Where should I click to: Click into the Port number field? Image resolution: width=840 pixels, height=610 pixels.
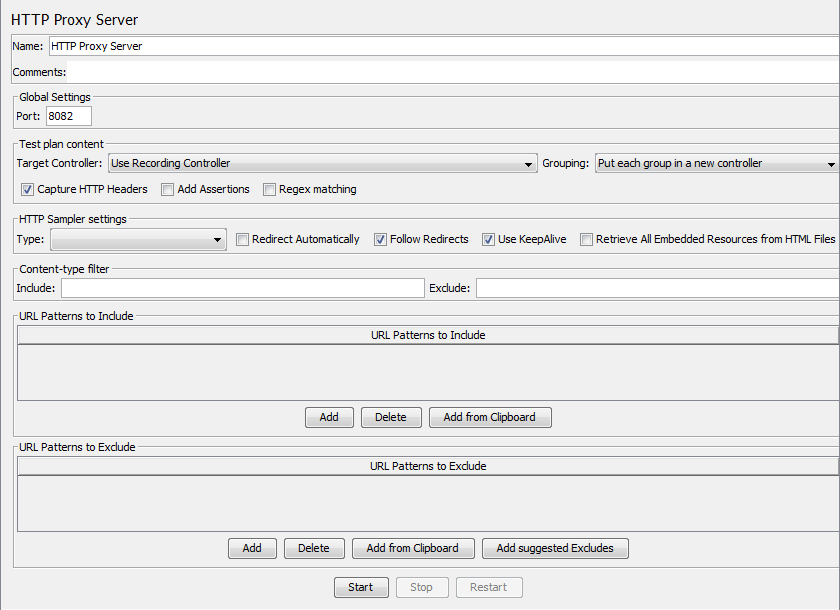coord(68,116)
